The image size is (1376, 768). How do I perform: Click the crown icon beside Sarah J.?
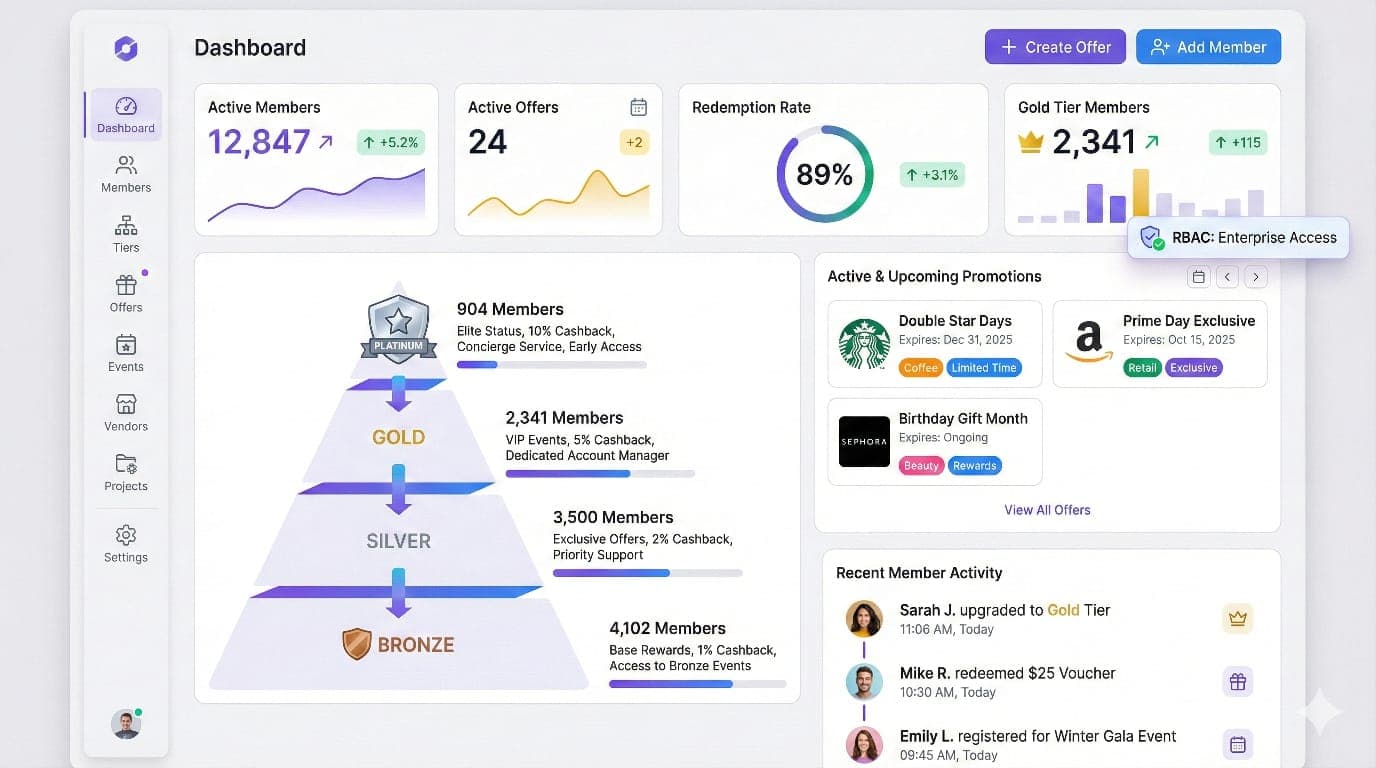1237,618
